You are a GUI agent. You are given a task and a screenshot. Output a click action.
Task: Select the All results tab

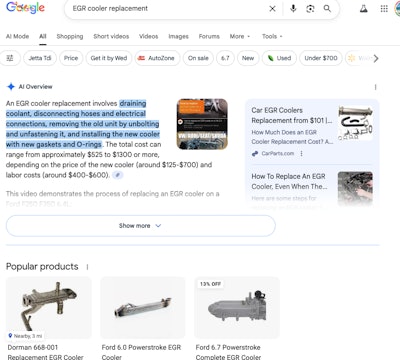click(43, 36)
